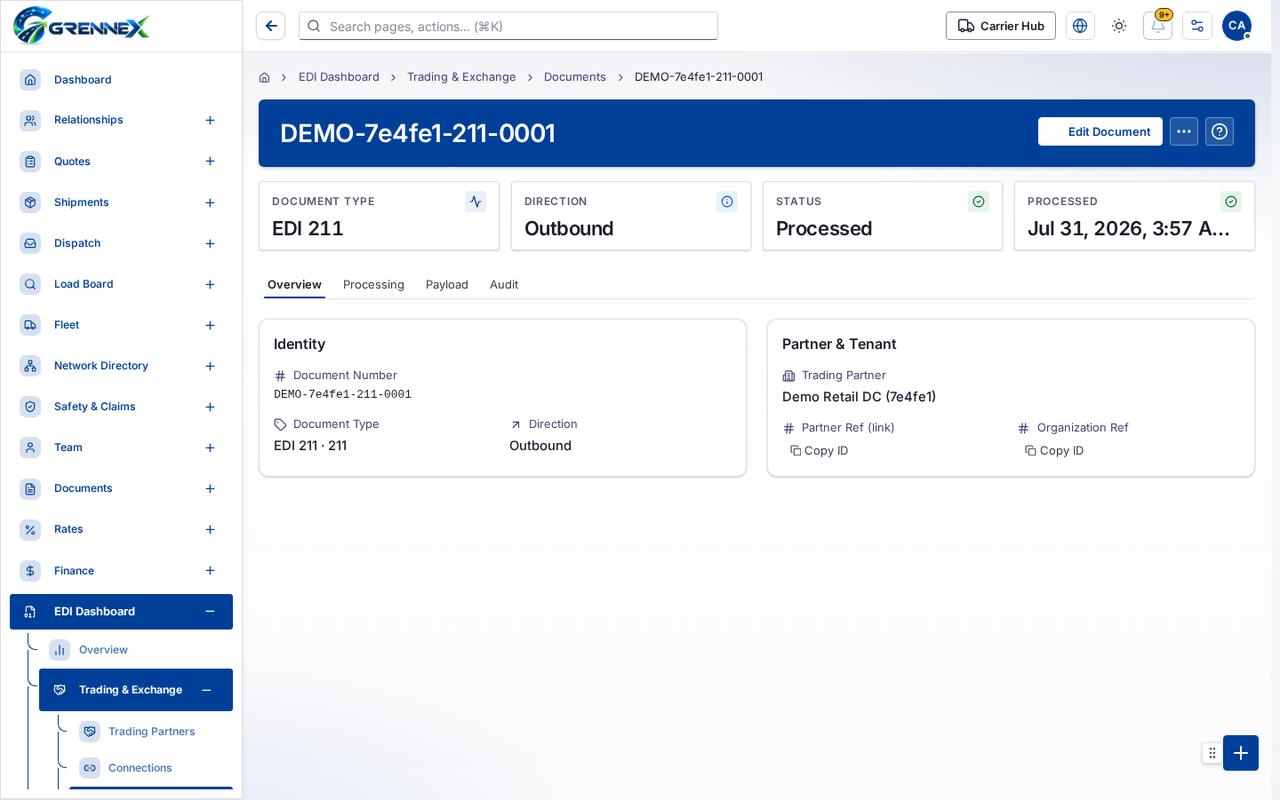The width and height of the screenshot is (1280, 800).
Task: Go to Documents breadcrumb
Action: pos(575,77)
